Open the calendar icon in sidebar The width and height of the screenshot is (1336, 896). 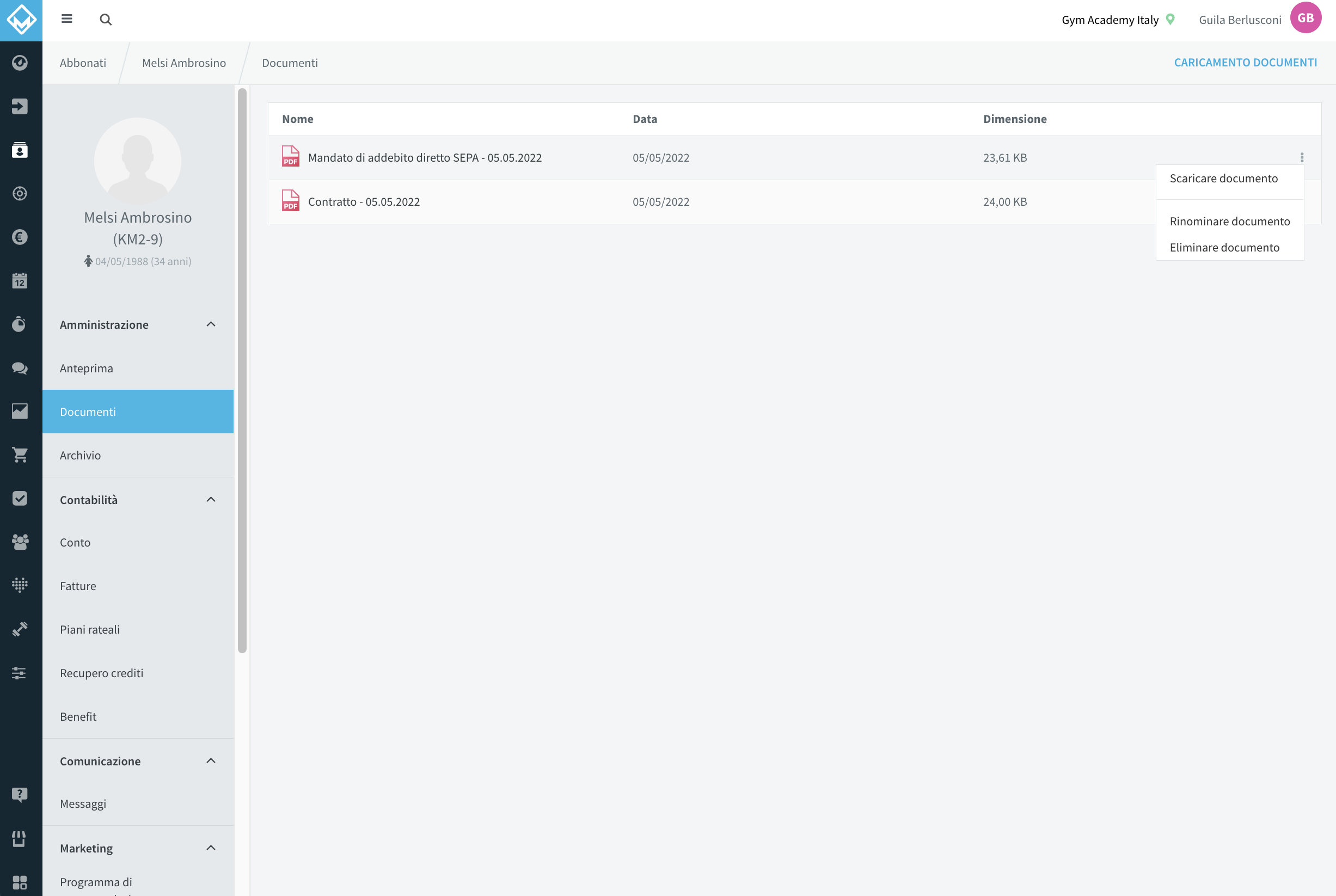pos(20,280)
